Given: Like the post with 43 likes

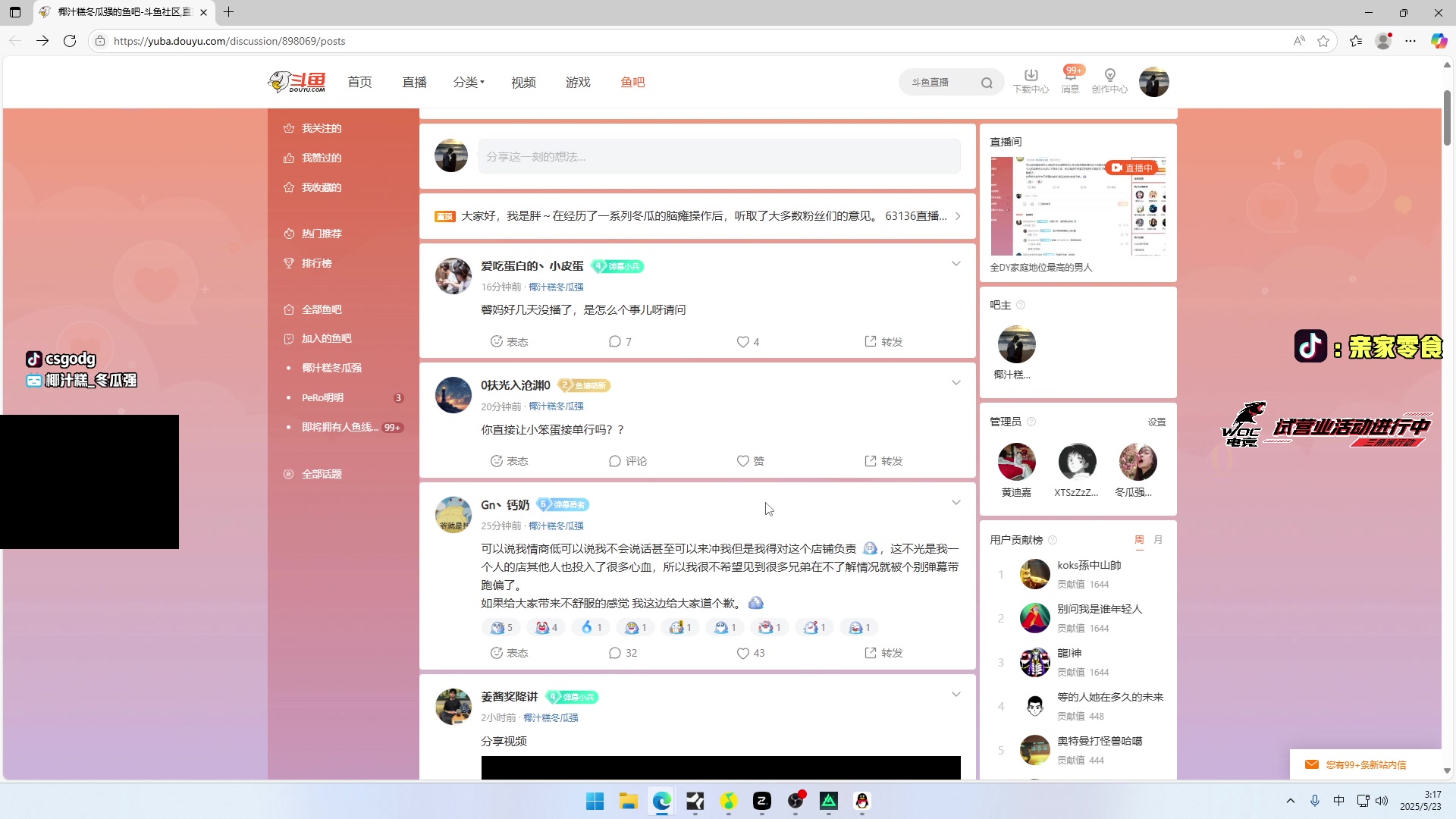Looking at the screenshot, I should point(751,653).
